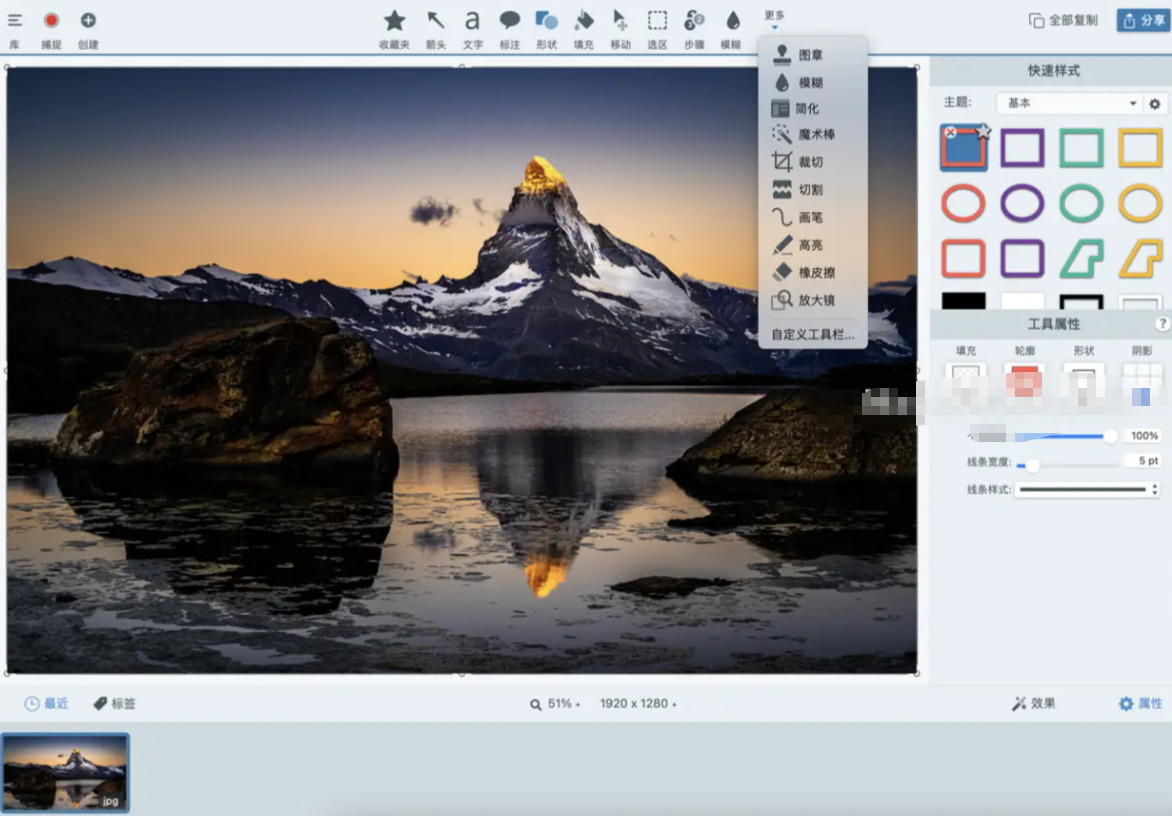
Task: Apply the purple rectangle quick style
Action: click(1022, 147)
